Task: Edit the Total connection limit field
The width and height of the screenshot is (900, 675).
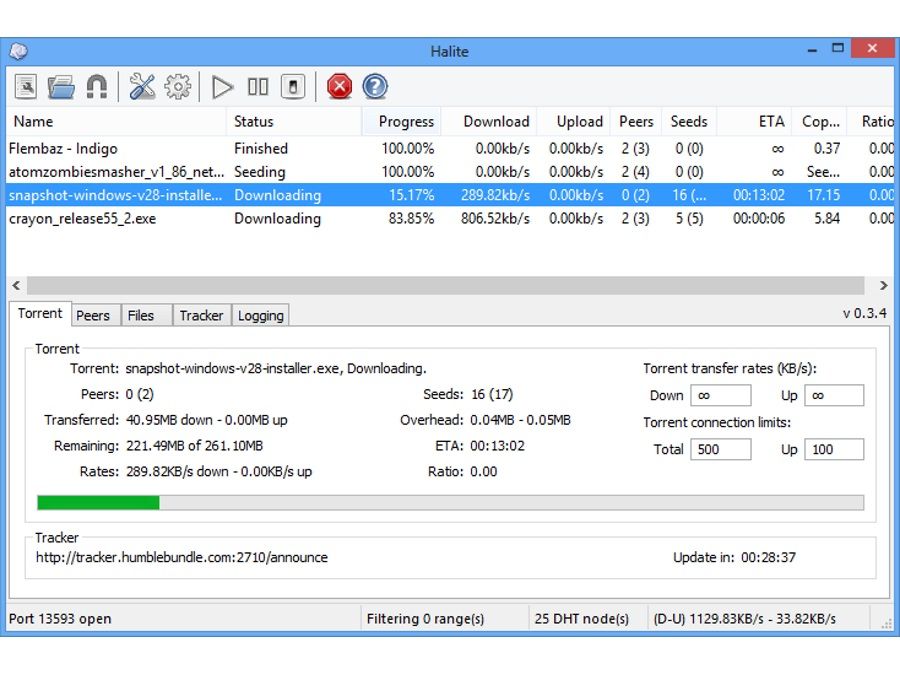Action: pos(719,449)
